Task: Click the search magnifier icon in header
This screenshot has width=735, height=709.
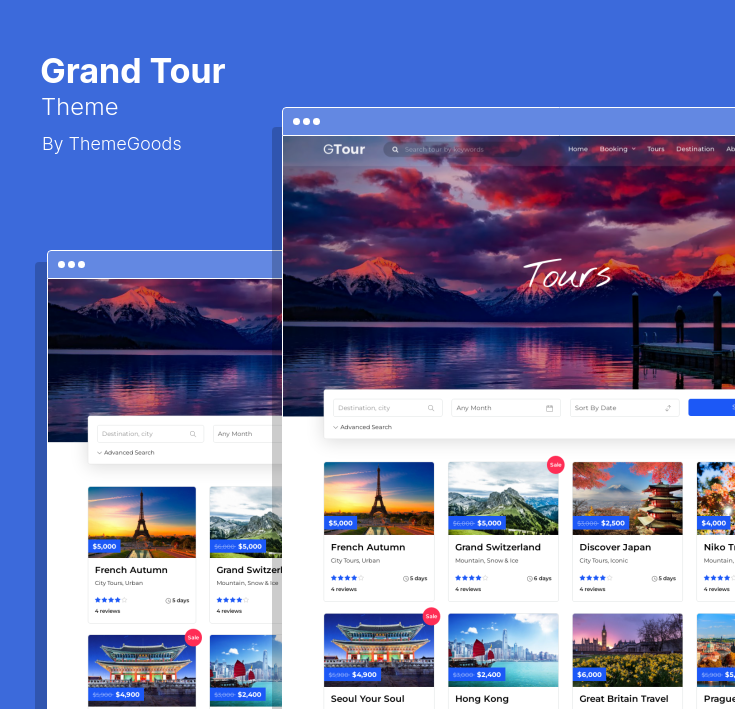Action: click(x=395, y=149)
